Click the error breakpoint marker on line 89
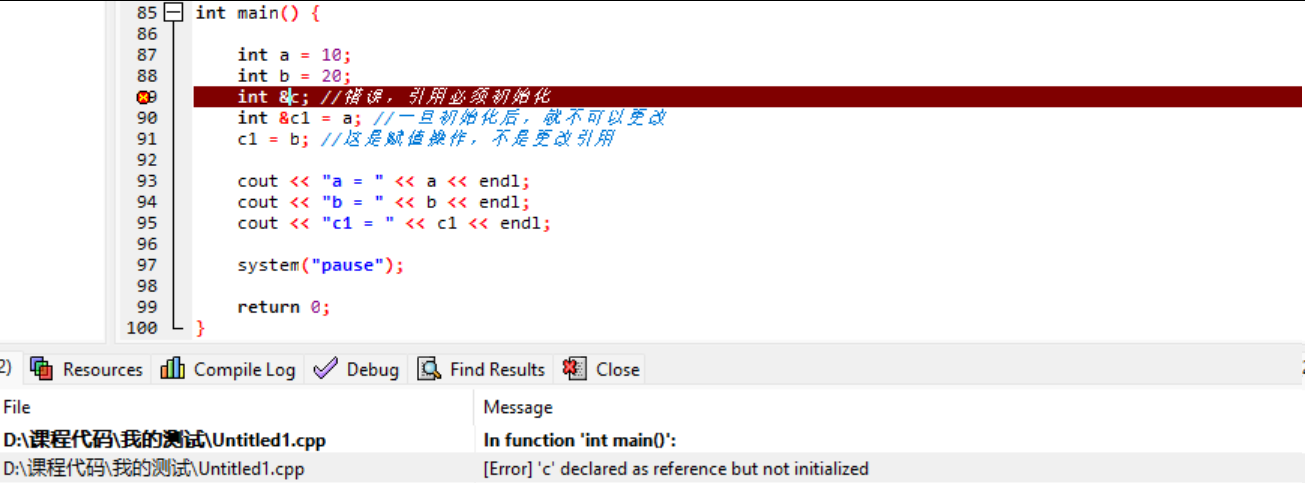The width and height of the screenshot is (1305, 483). pyautogui.click(x=143, y=97)
